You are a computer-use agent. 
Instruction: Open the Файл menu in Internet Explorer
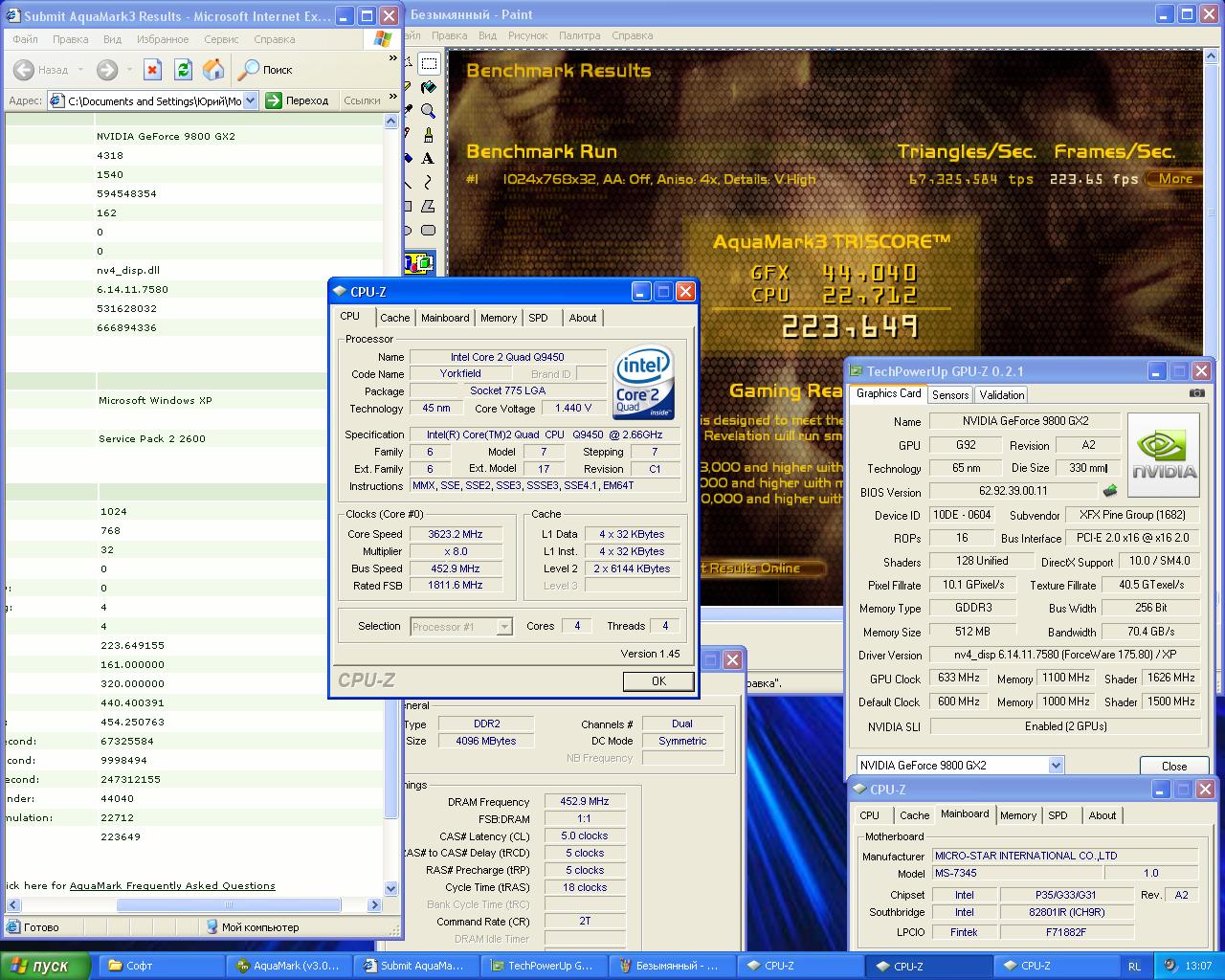[25, 39]
